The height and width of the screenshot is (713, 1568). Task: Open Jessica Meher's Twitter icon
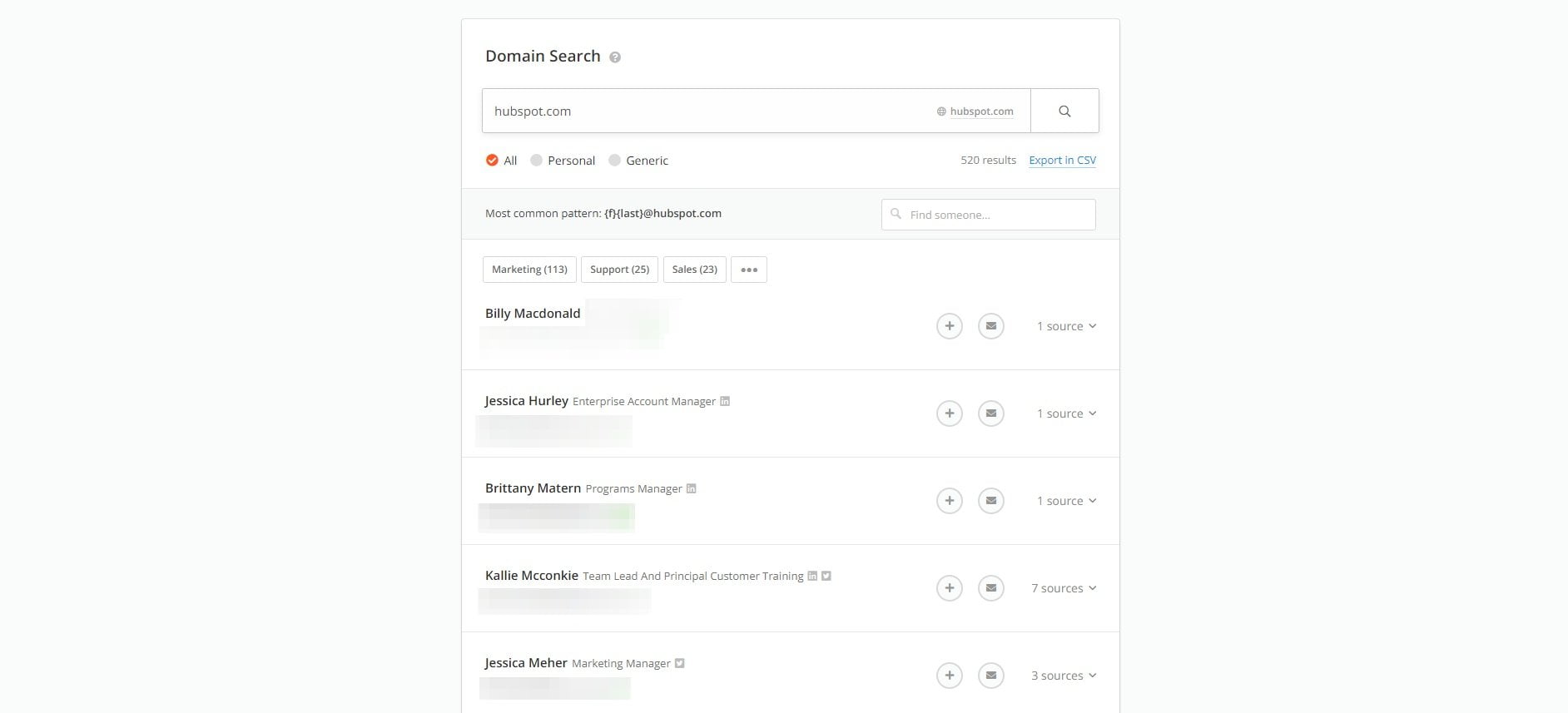[680, 663]
